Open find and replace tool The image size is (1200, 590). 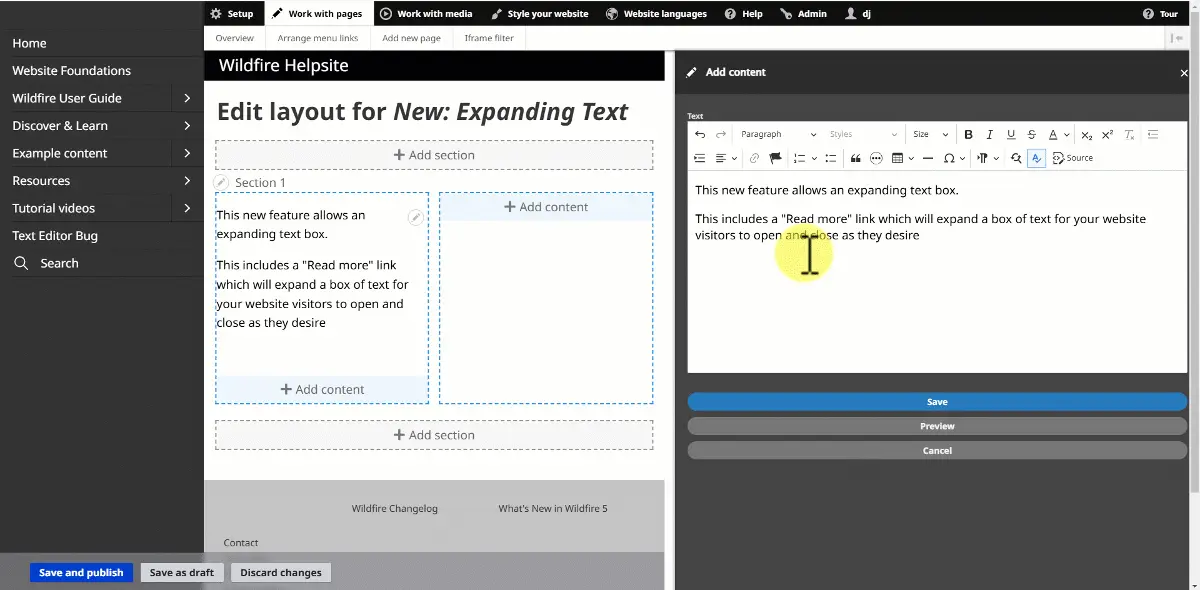tap(1016, 158)
